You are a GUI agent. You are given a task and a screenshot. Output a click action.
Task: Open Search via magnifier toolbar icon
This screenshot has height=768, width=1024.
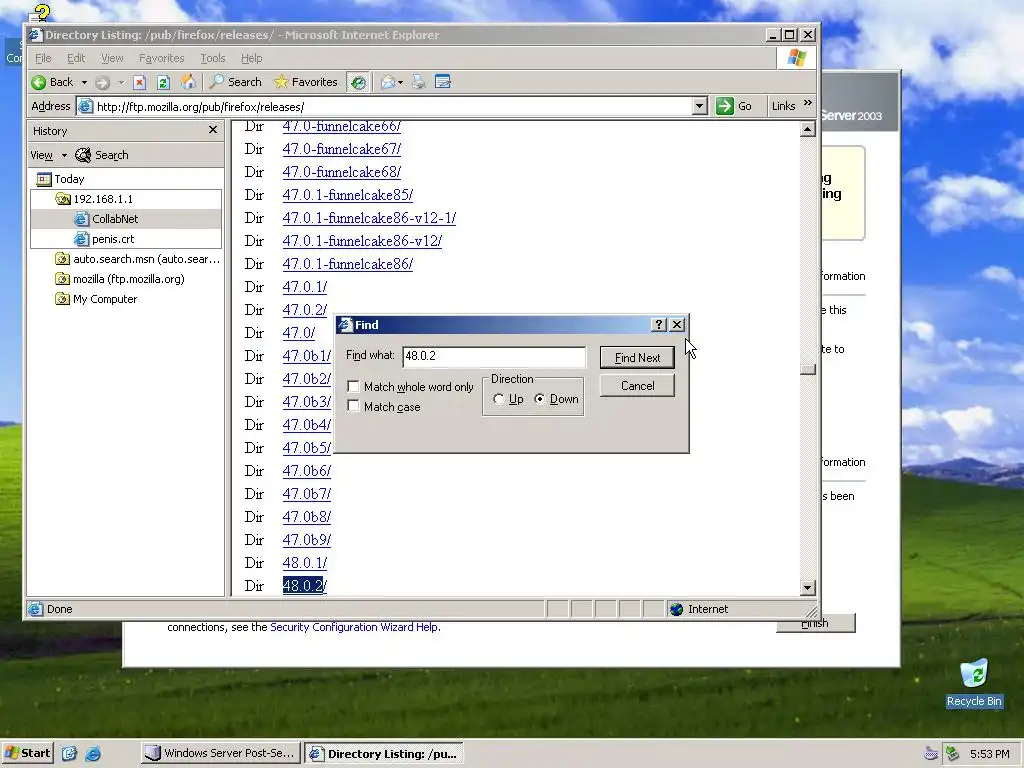(x=236, y=82)
